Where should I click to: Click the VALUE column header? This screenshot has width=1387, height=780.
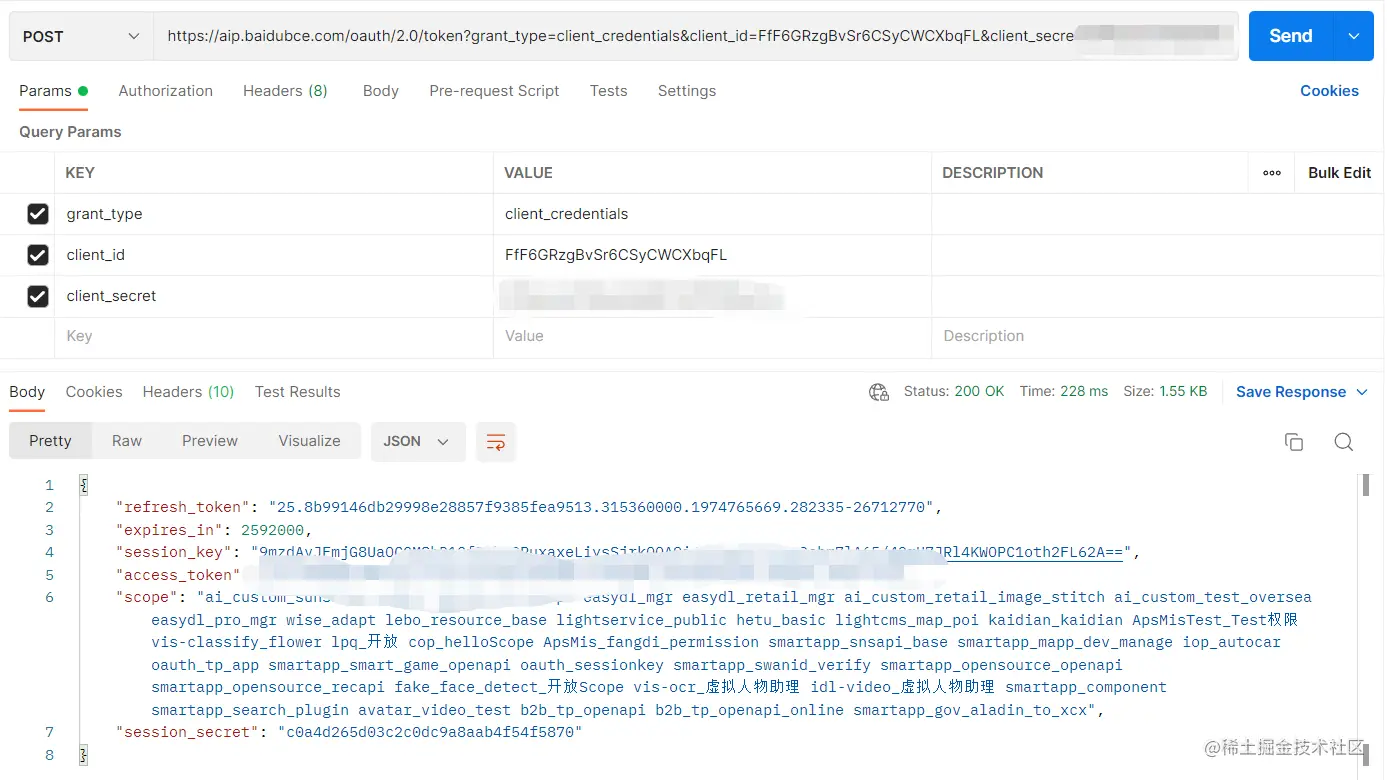pyautogui.click(x=528, y=173)
